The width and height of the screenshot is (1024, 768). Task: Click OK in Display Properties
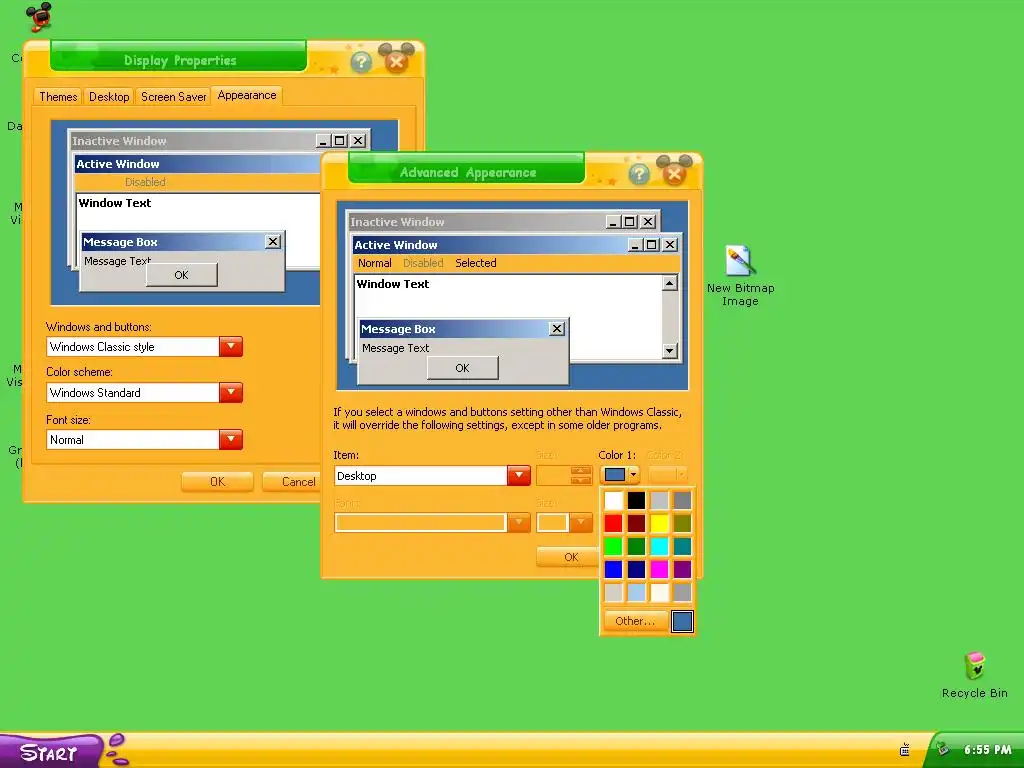217,481
